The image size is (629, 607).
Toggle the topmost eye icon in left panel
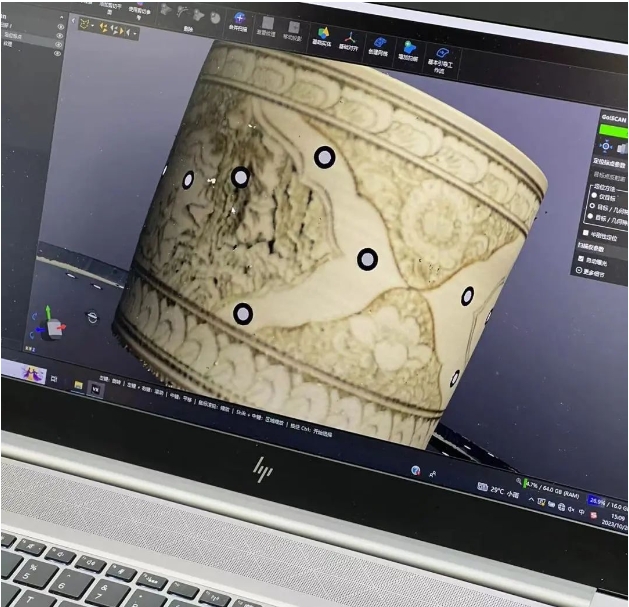point(61,27)
